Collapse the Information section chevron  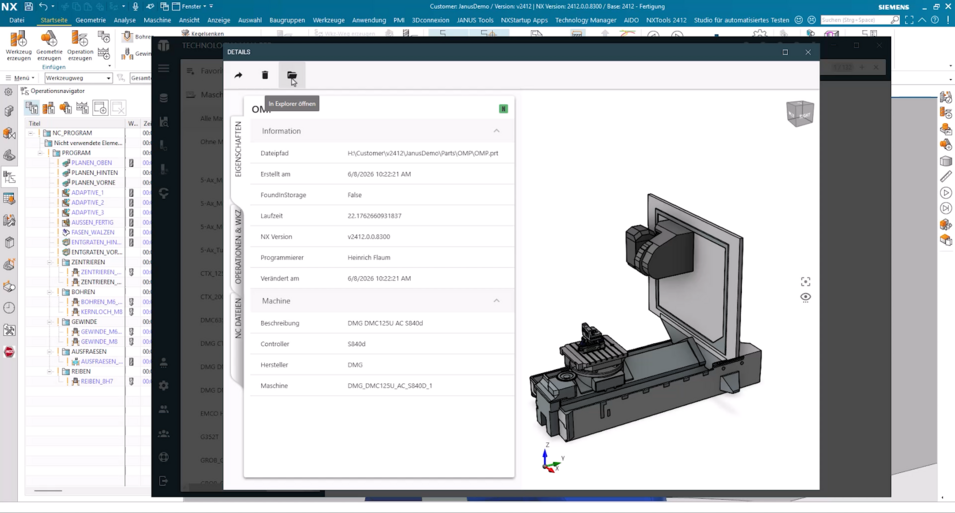496,131
